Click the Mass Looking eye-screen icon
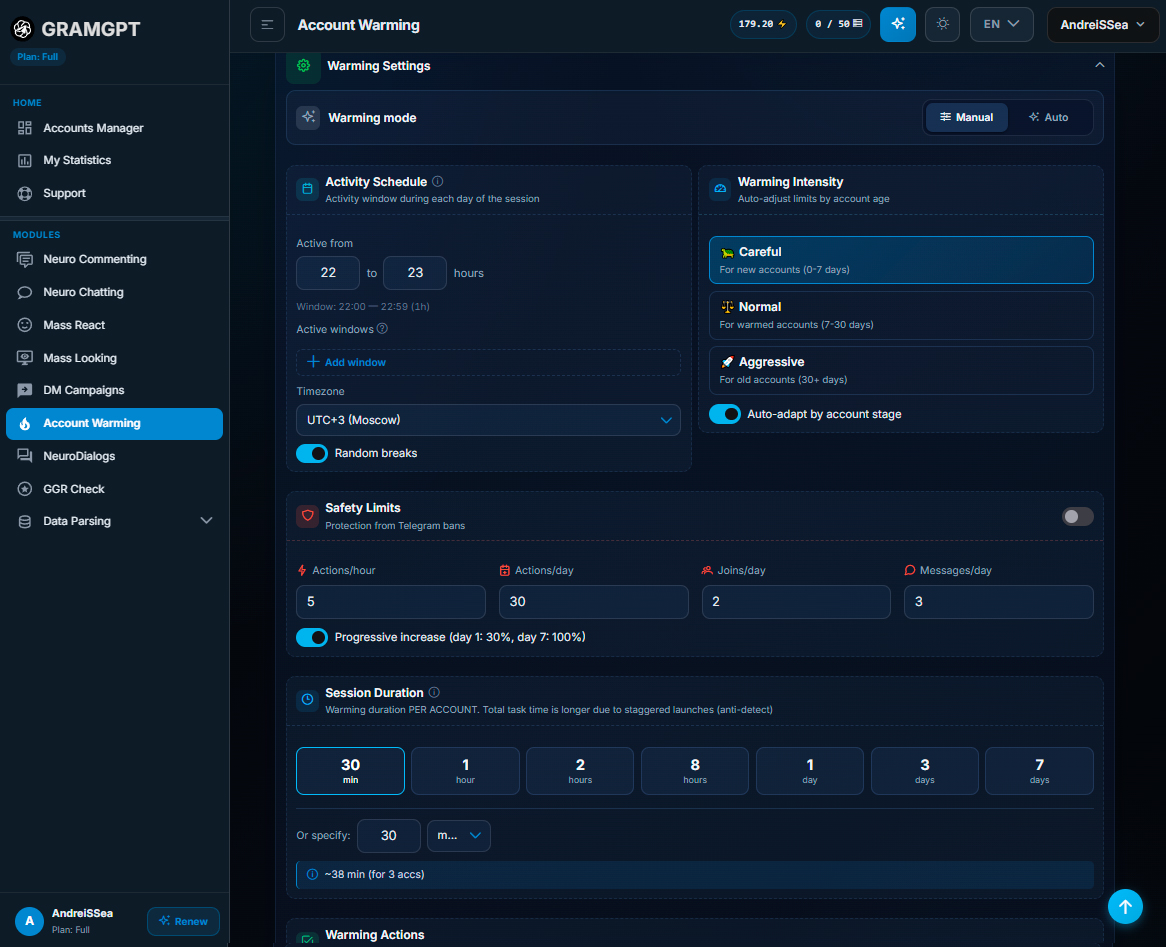Image resolution: width=1166 pixels, height=947 pixels. [x=25, y=358]
